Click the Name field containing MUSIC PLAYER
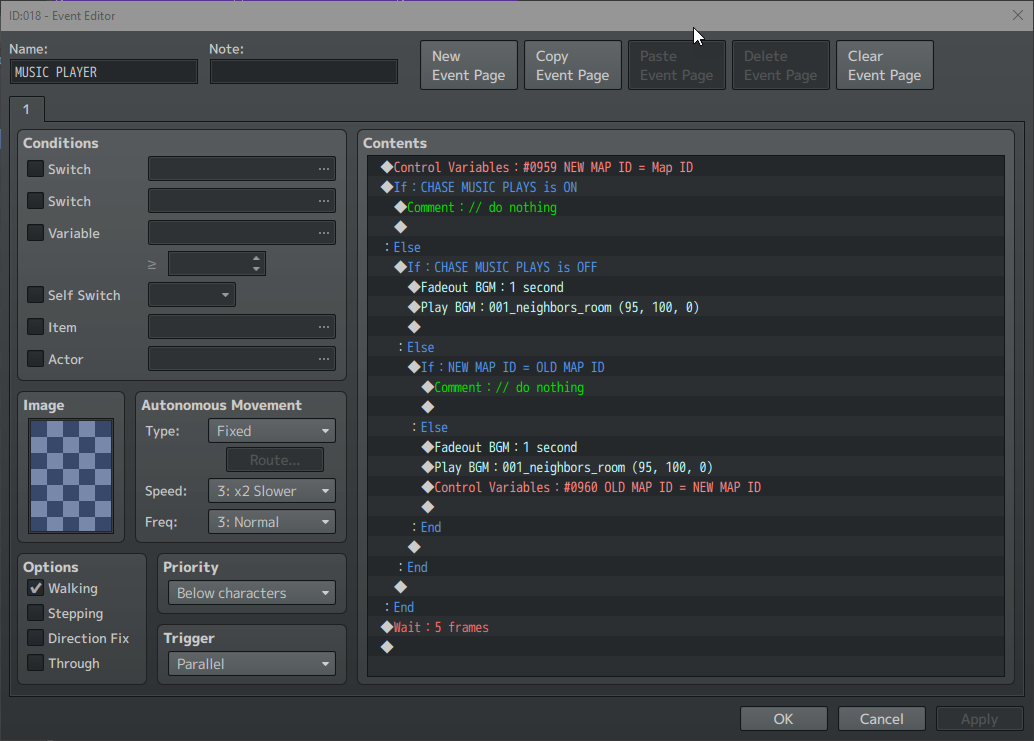The width and height of the screenshot is (1034, 741). pyautogui.click(x=104, y=72)
